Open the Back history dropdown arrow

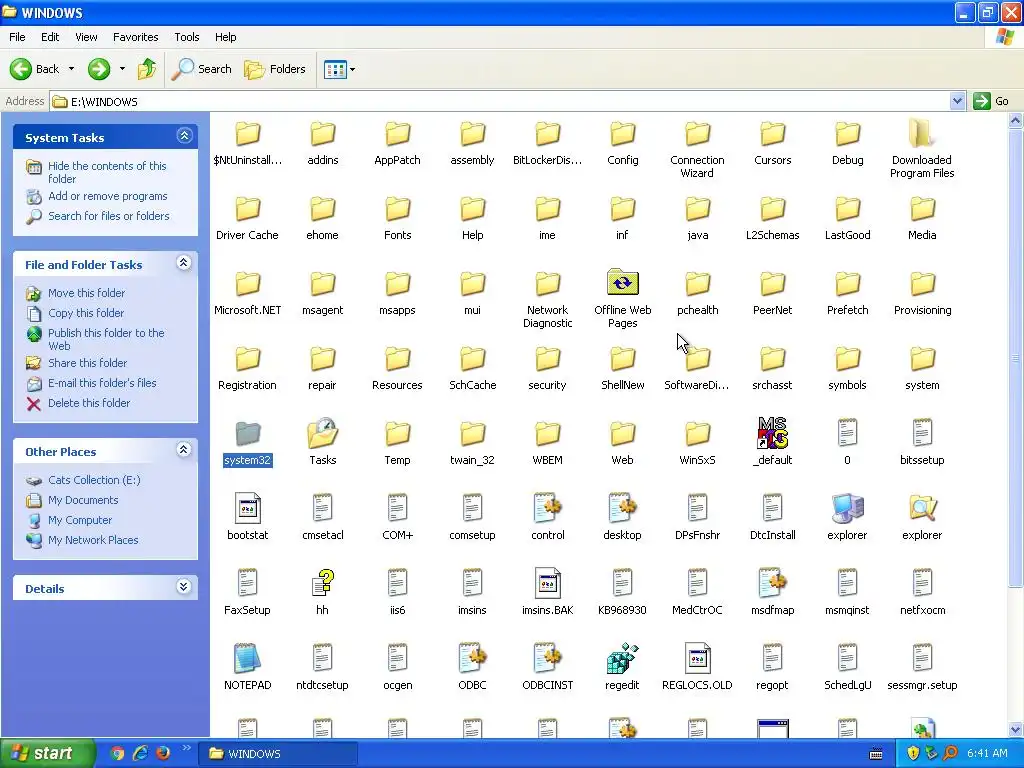71,69
